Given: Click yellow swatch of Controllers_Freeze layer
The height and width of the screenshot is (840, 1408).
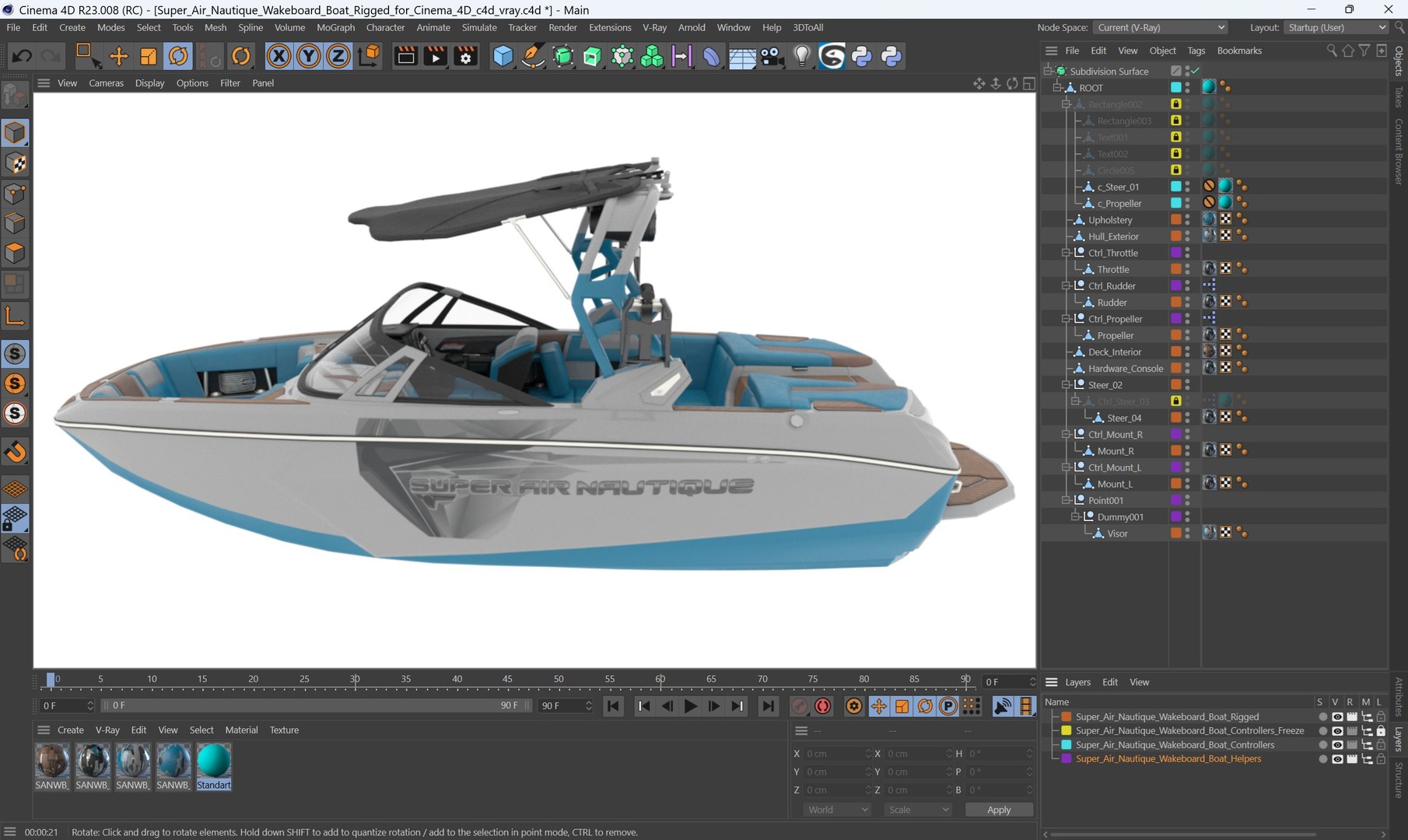Looking at the screenshot, I should coord(1067,731).
